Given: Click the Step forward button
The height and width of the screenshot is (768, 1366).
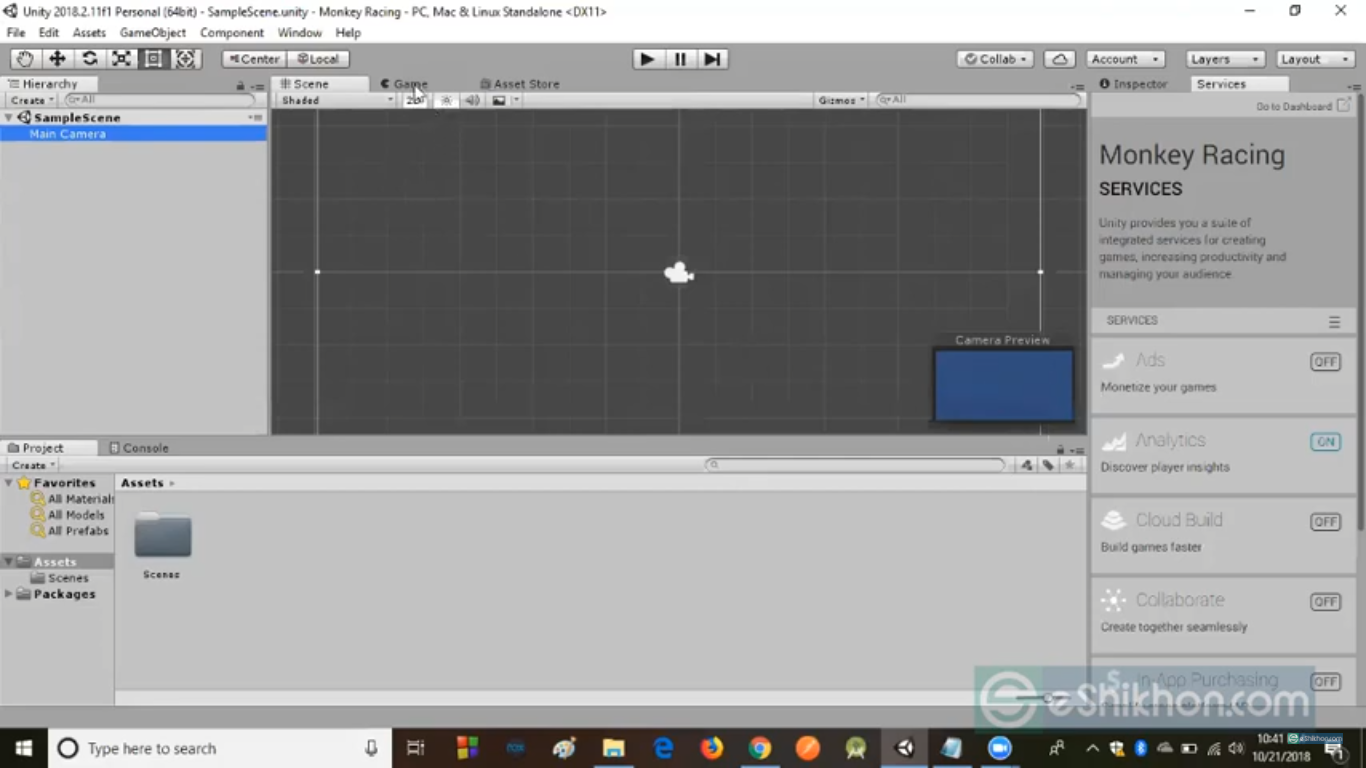Looking at the screenshot, I should click(712, 59).
